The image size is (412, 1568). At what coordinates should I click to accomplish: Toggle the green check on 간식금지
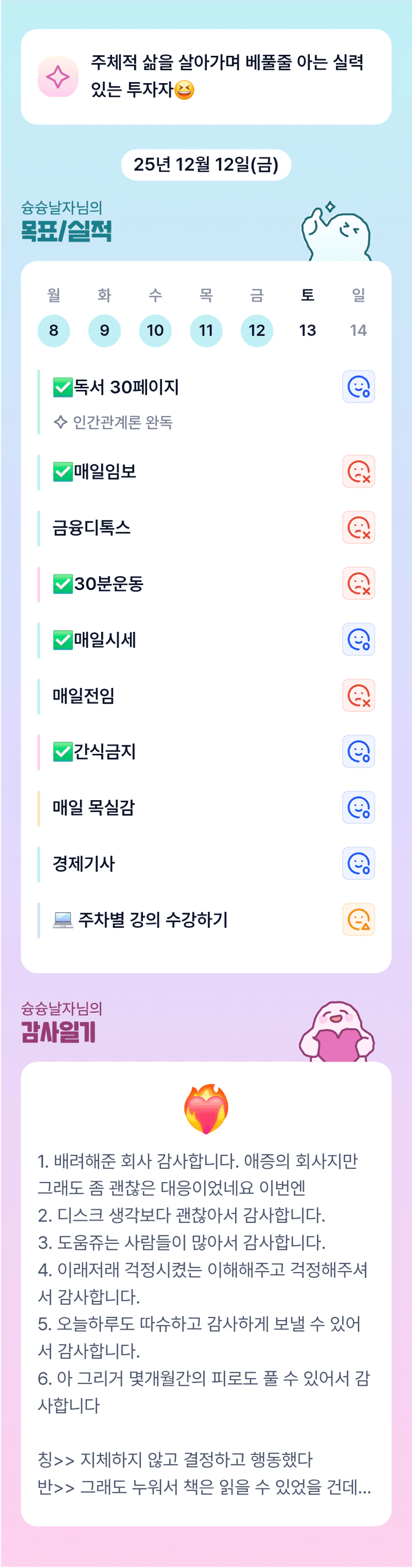point(63,752)
